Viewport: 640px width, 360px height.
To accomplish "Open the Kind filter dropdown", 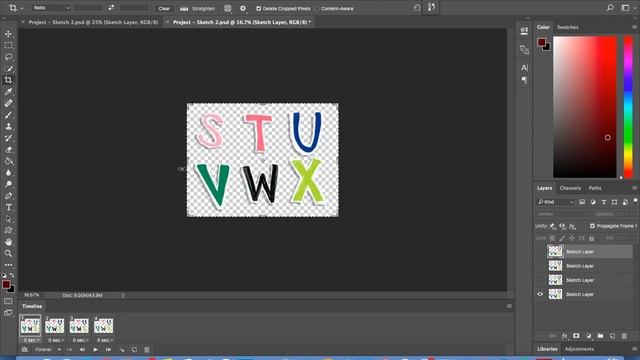I will [555, 202].
